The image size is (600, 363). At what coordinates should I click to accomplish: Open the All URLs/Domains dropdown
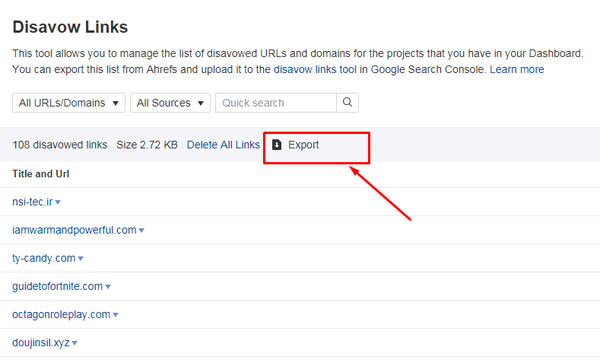pos(68,103)
